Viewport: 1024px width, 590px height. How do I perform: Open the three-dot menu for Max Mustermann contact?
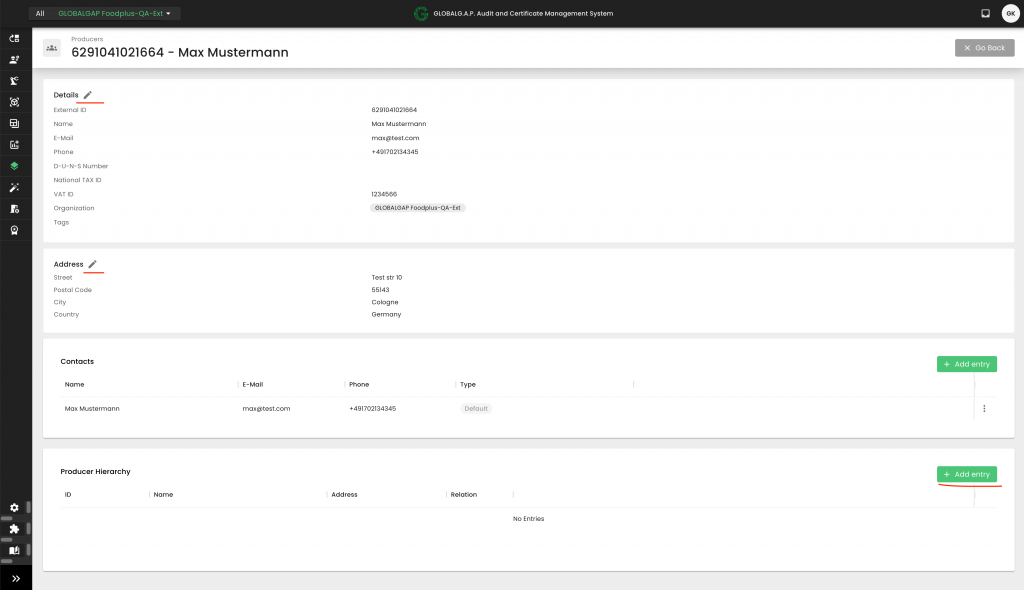pyautogui.click(x=984, y=408)
